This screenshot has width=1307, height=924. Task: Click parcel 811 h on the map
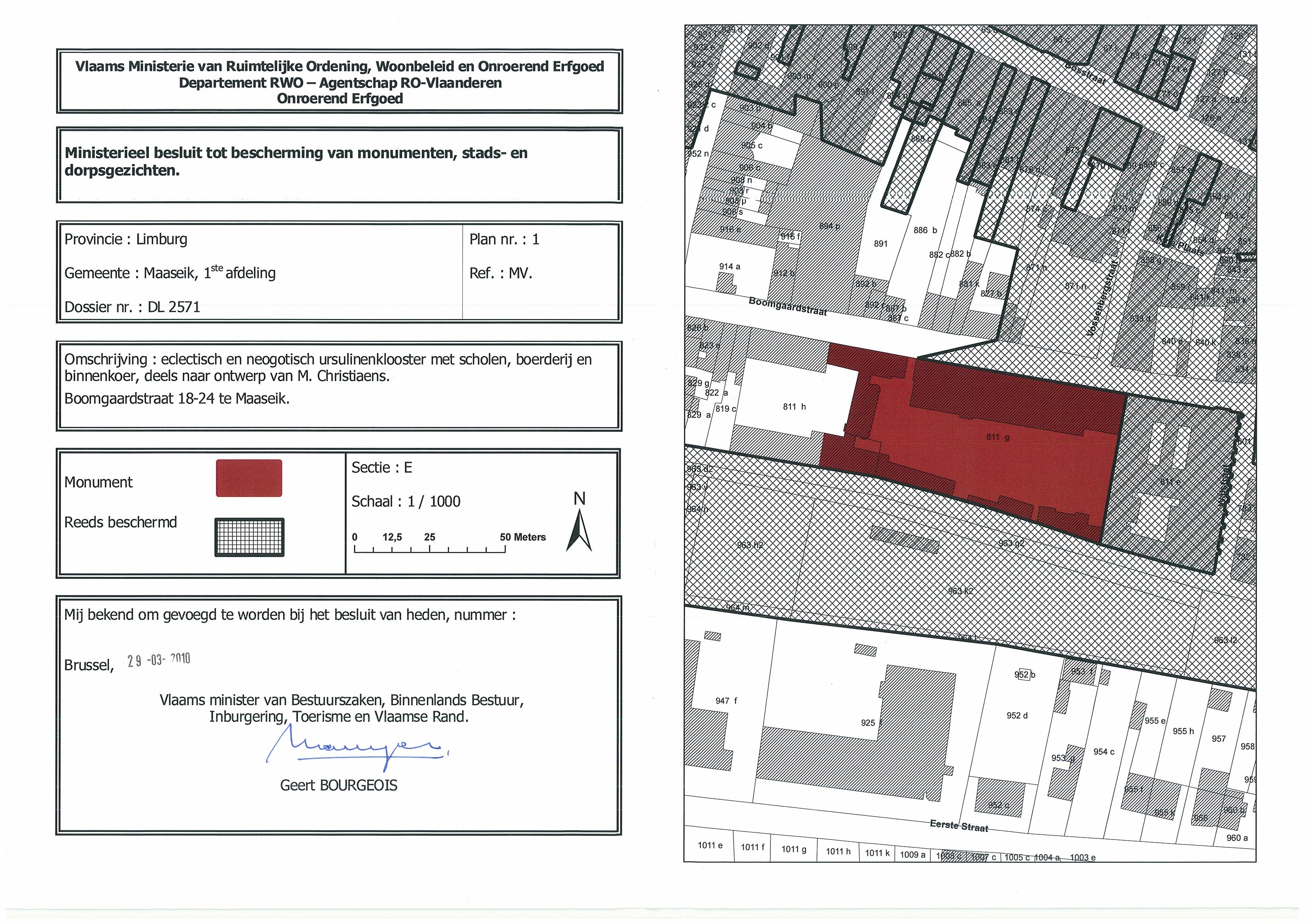794,406
